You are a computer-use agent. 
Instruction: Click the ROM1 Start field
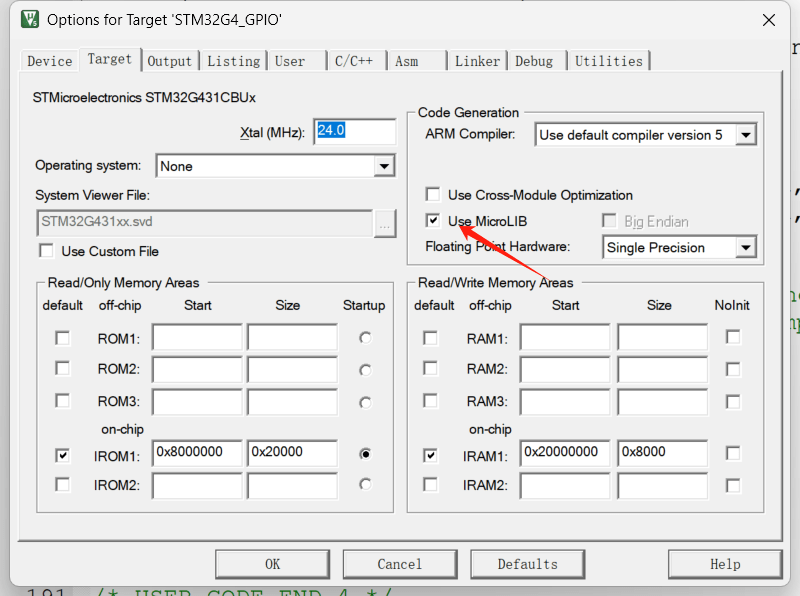[x=197, y=337]
